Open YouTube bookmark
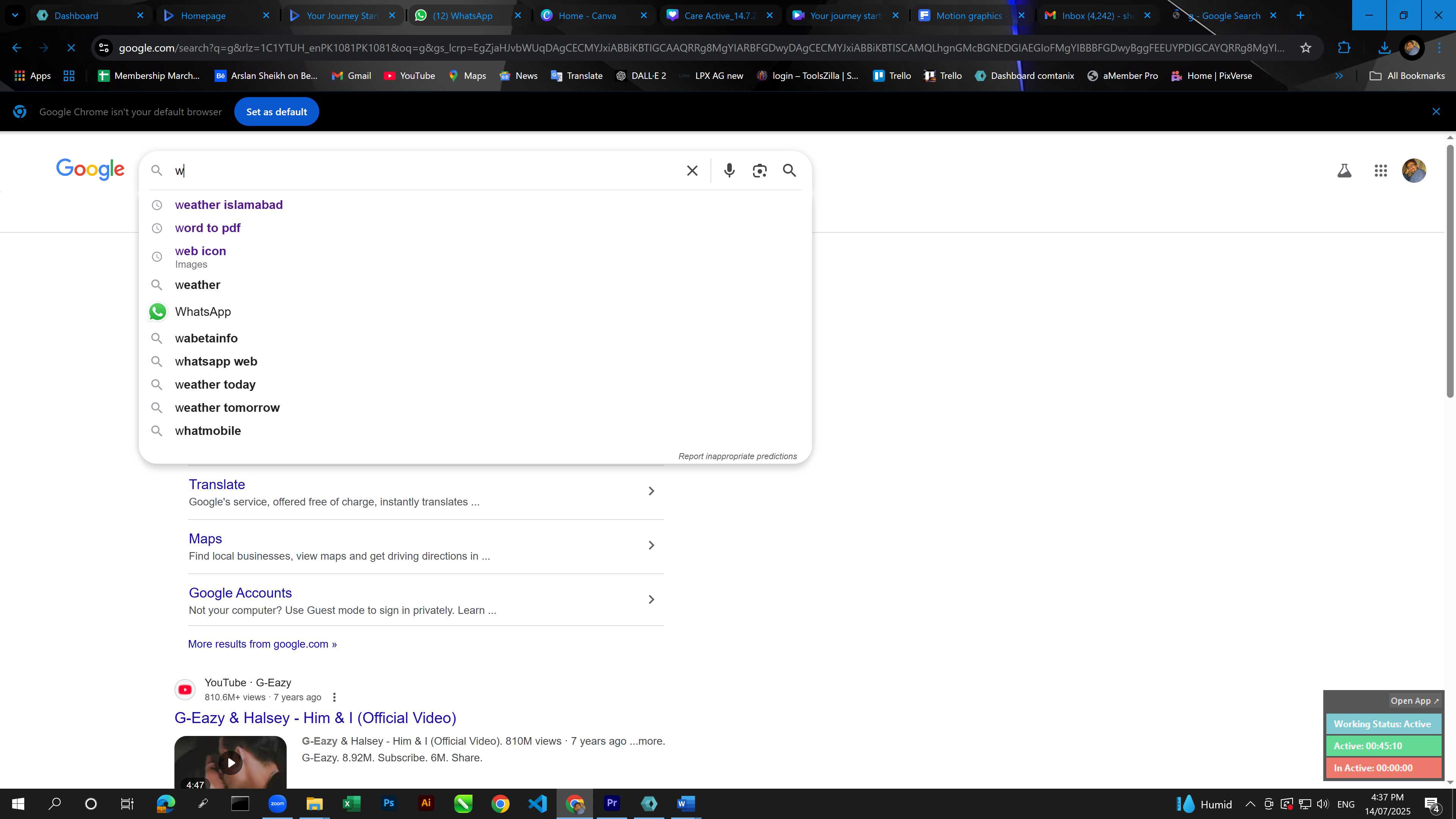 (409, 76)
